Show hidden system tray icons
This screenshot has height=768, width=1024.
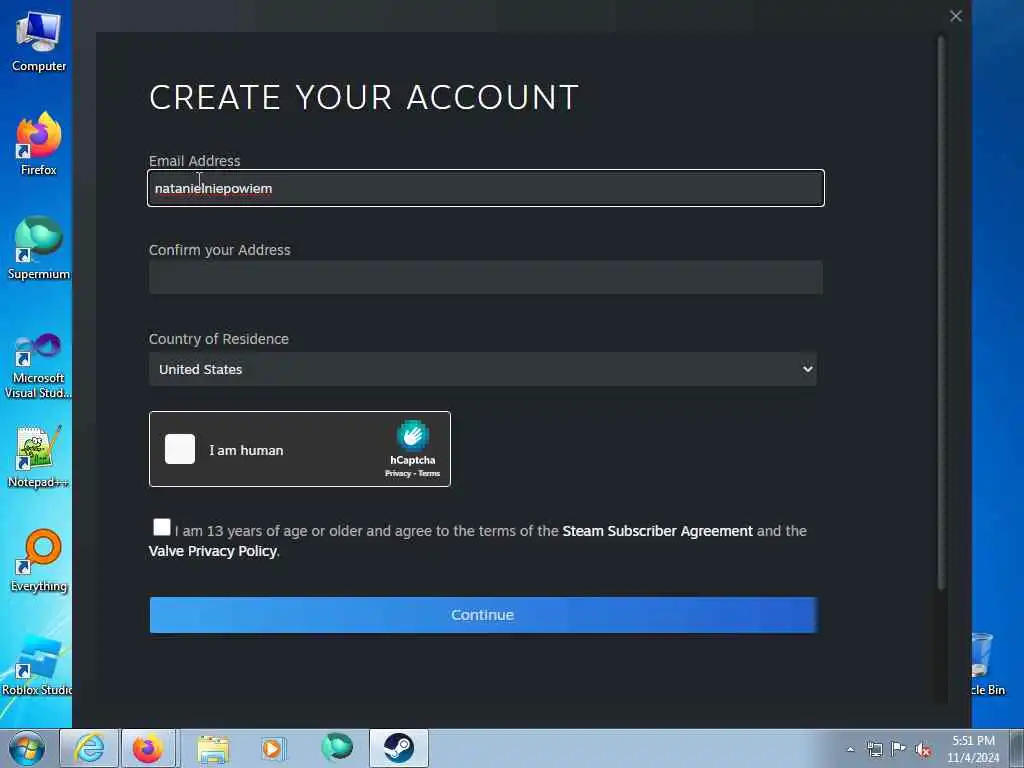(x=850, y=750)
